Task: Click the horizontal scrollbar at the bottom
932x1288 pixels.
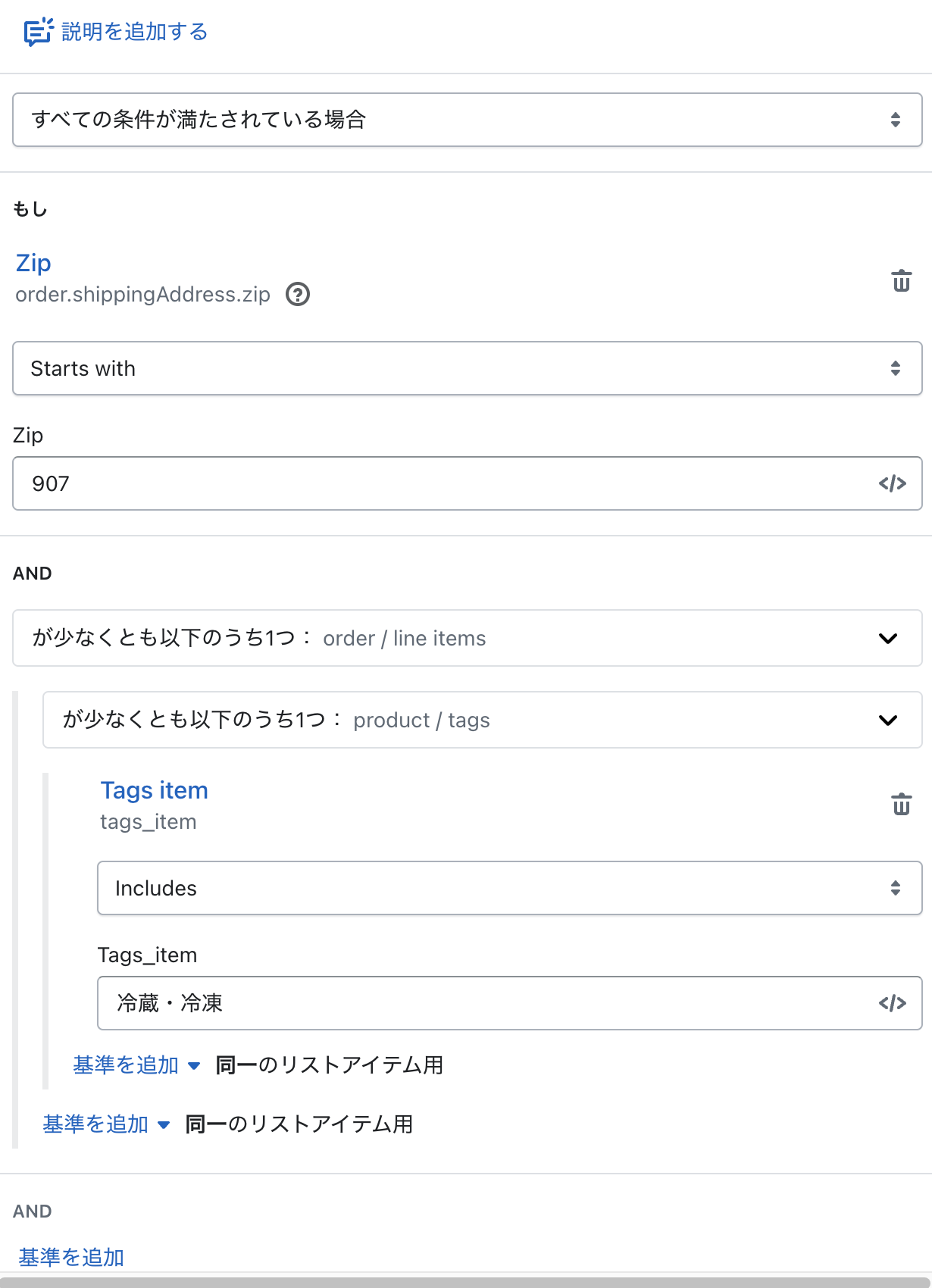Action: [466, 1282]
